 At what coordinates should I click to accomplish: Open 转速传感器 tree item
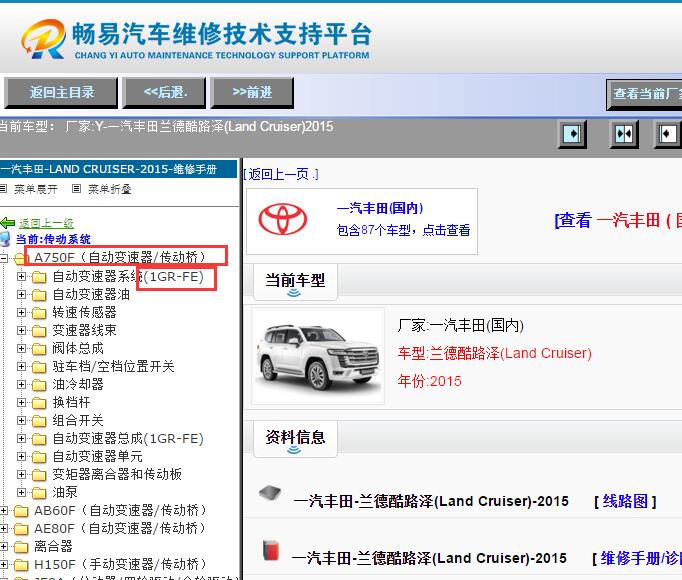click(84, 312)
